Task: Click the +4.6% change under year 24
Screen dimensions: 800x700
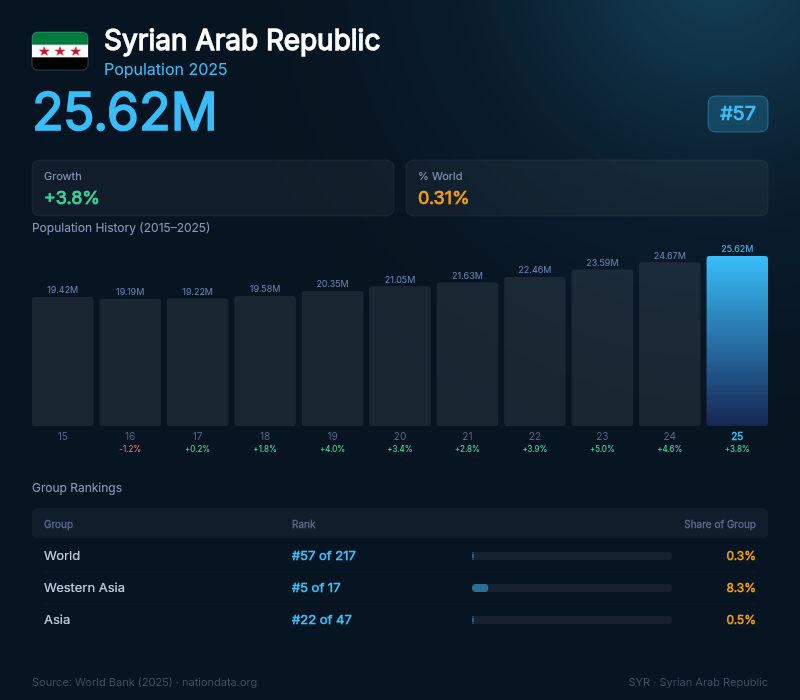Action: pyautogui.click(x=669, y=449)
